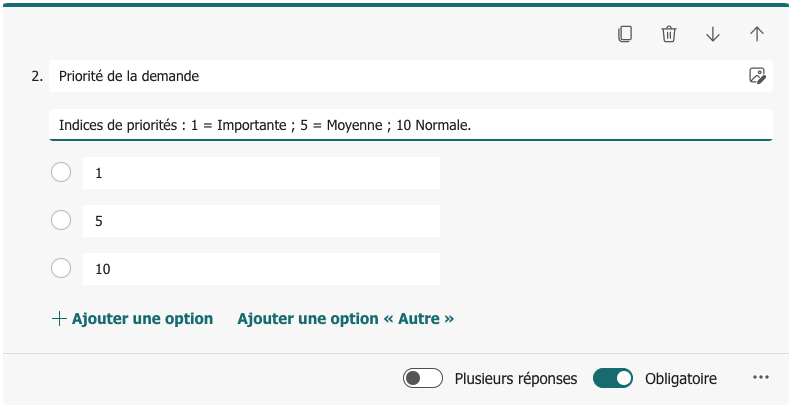Image resolution: width=795 pixels, height=410 pixels.
Task: Click the option text box containing 1
Action: click(x=261, y=173)
